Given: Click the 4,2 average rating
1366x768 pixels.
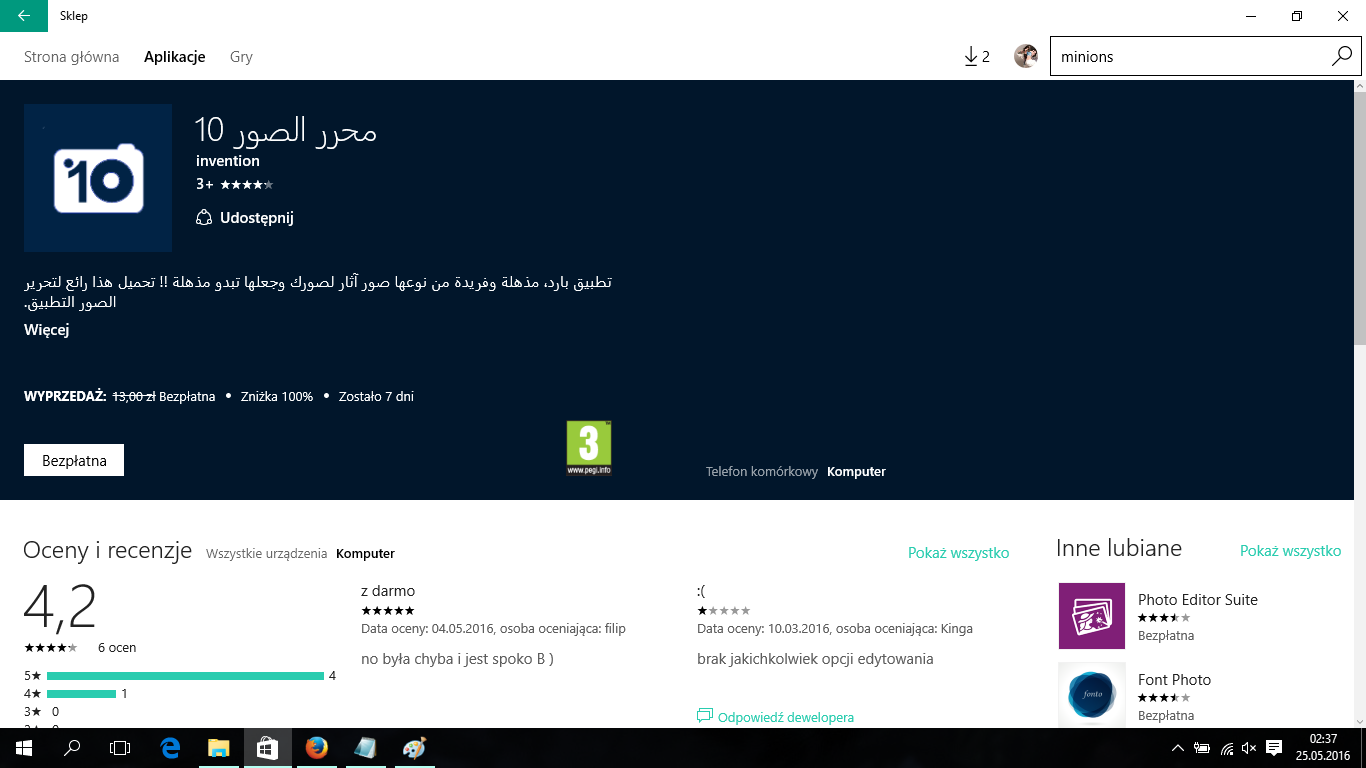Looking at the screenshot, I should pyautogui.click(x=60, y=606).
